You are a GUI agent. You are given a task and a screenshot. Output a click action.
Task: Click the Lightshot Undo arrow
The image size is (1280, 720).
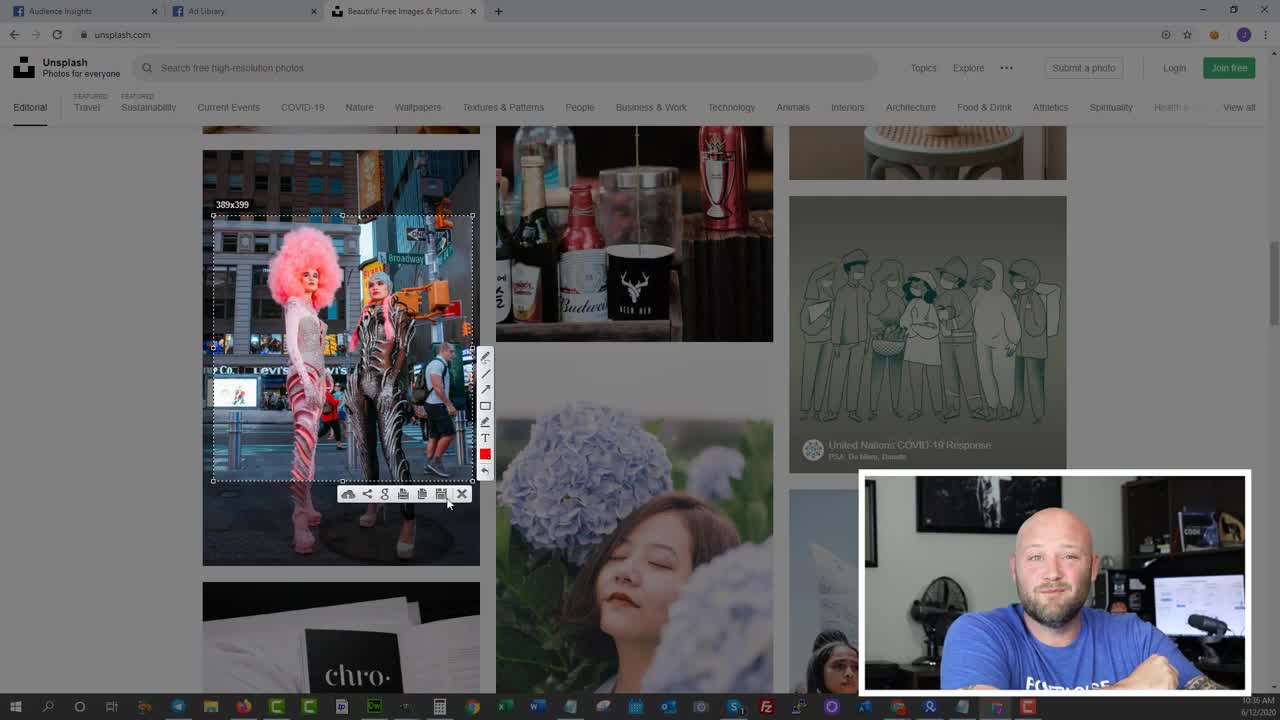[x=485, y=470]
